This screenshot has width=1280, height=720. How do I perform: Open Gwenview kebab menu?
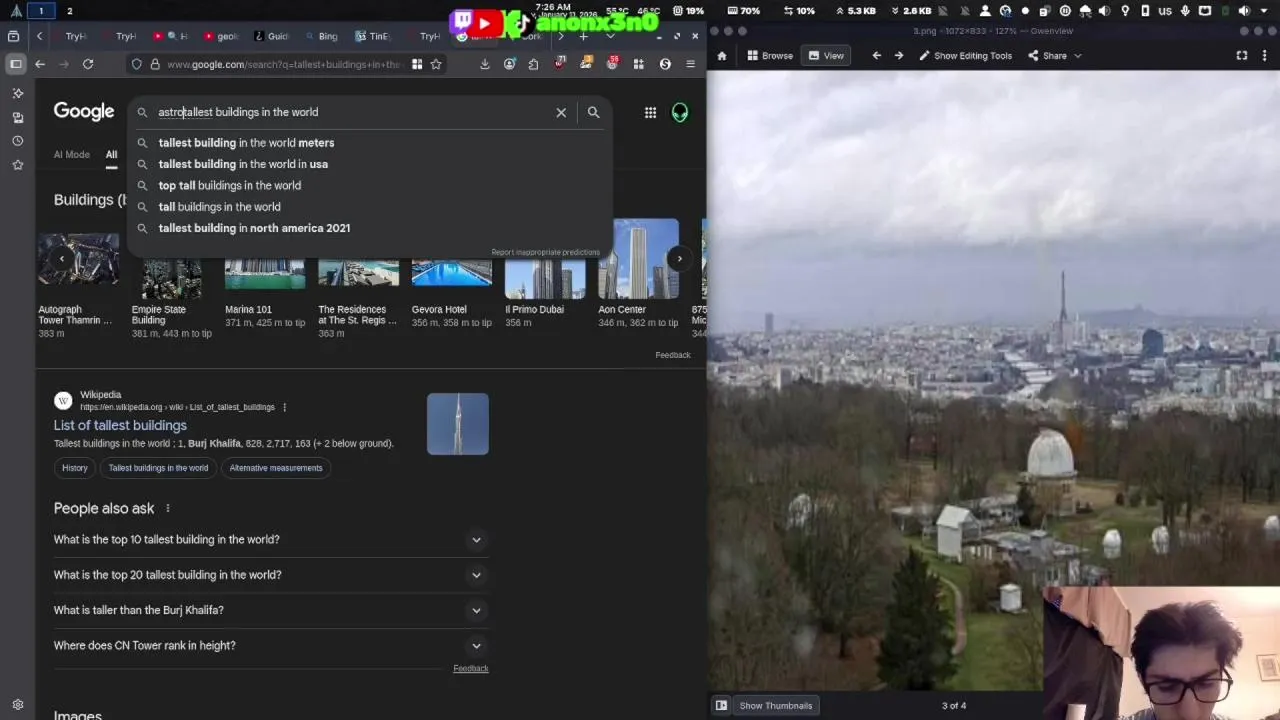pos(1266,56)
